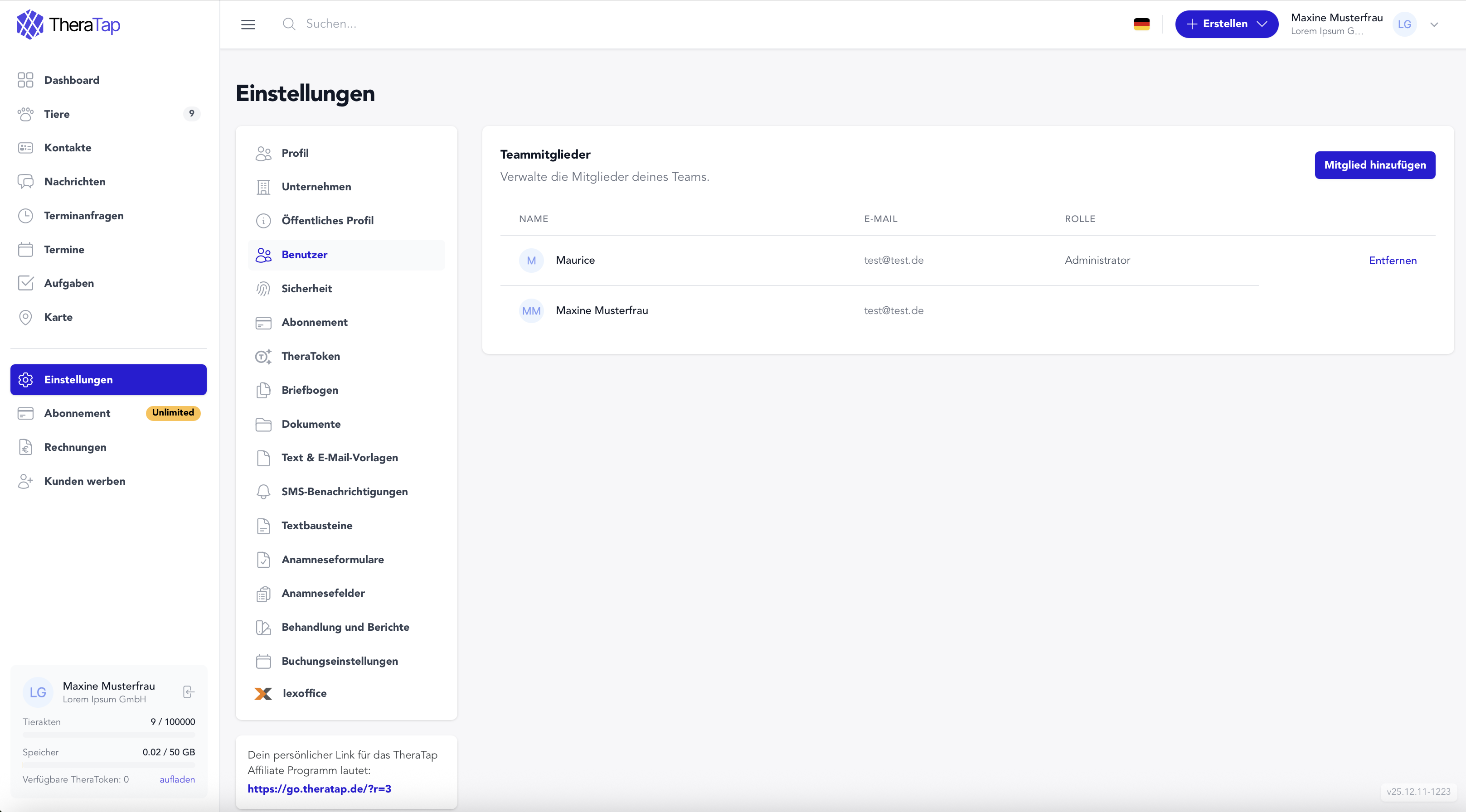Open the language selector with the German flag
This screenshot has height=812, width=1466.
point(1142,24)
